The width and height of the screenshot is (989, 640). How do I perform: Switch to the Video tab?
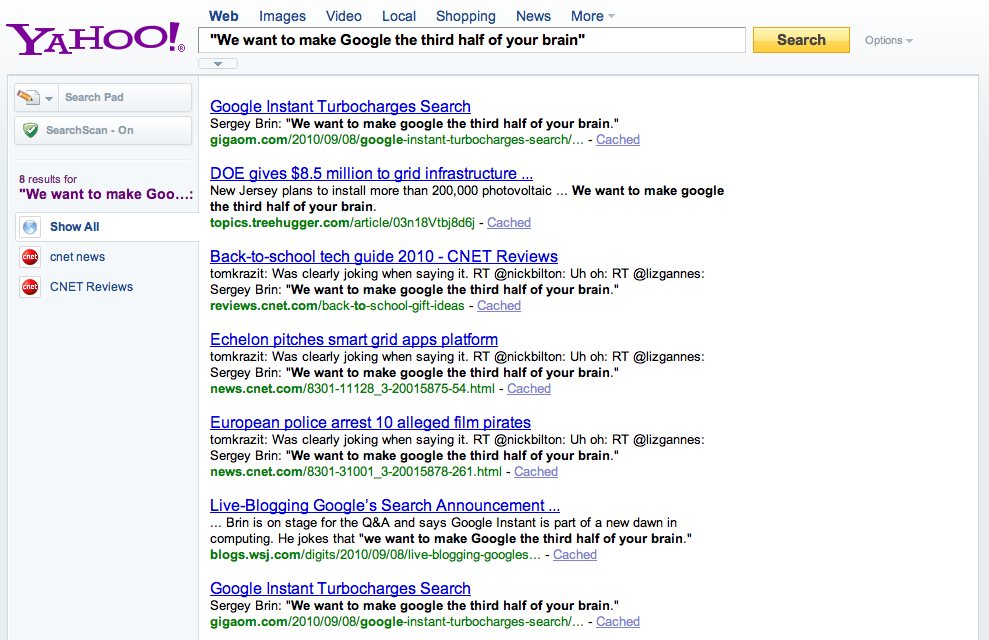click(344, 16)
